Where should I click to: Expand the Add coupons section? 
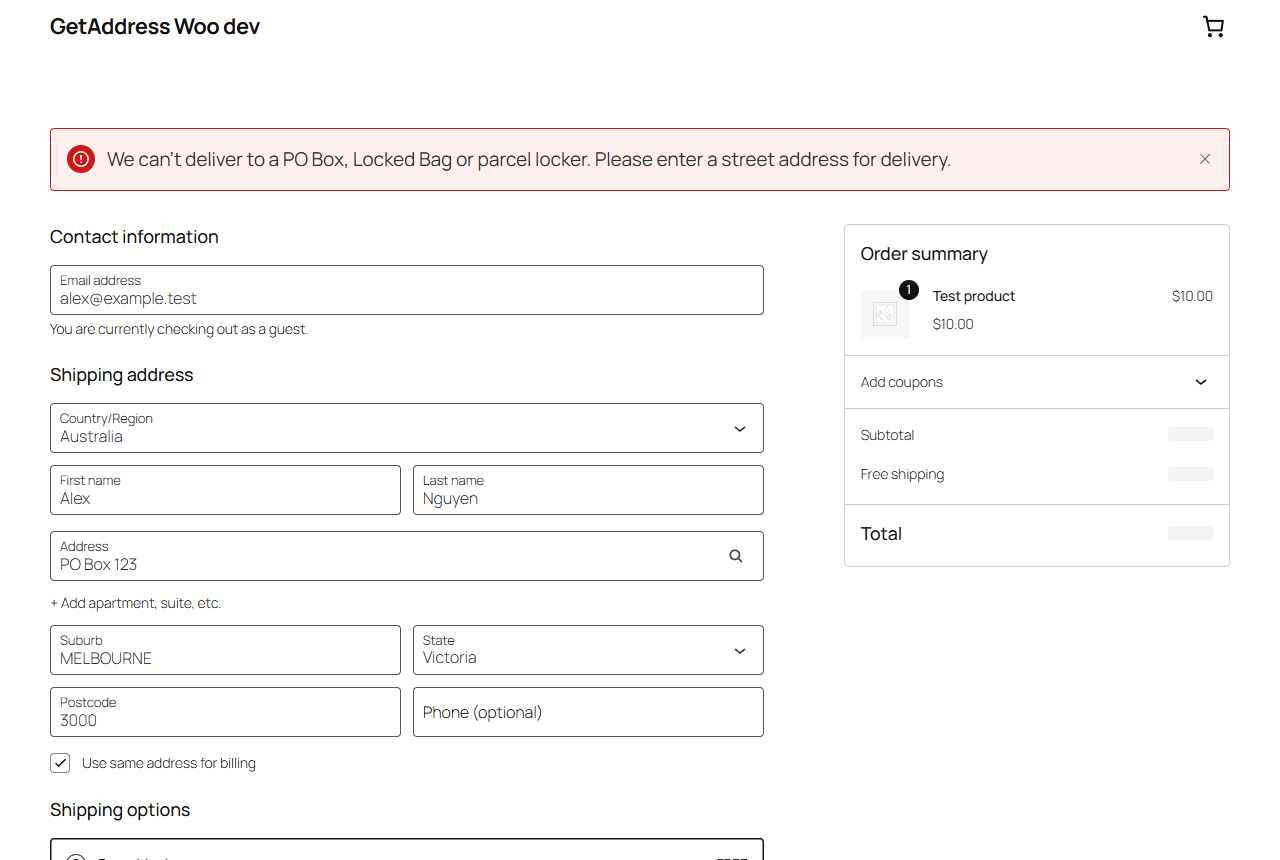[x=1037, y=382]
